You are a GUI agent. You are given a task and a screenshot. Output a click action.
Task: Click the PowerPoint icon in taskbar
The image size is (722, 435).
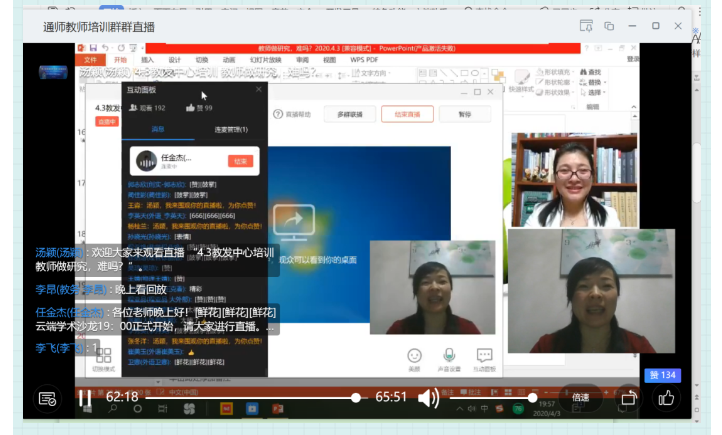click(278, 409)
